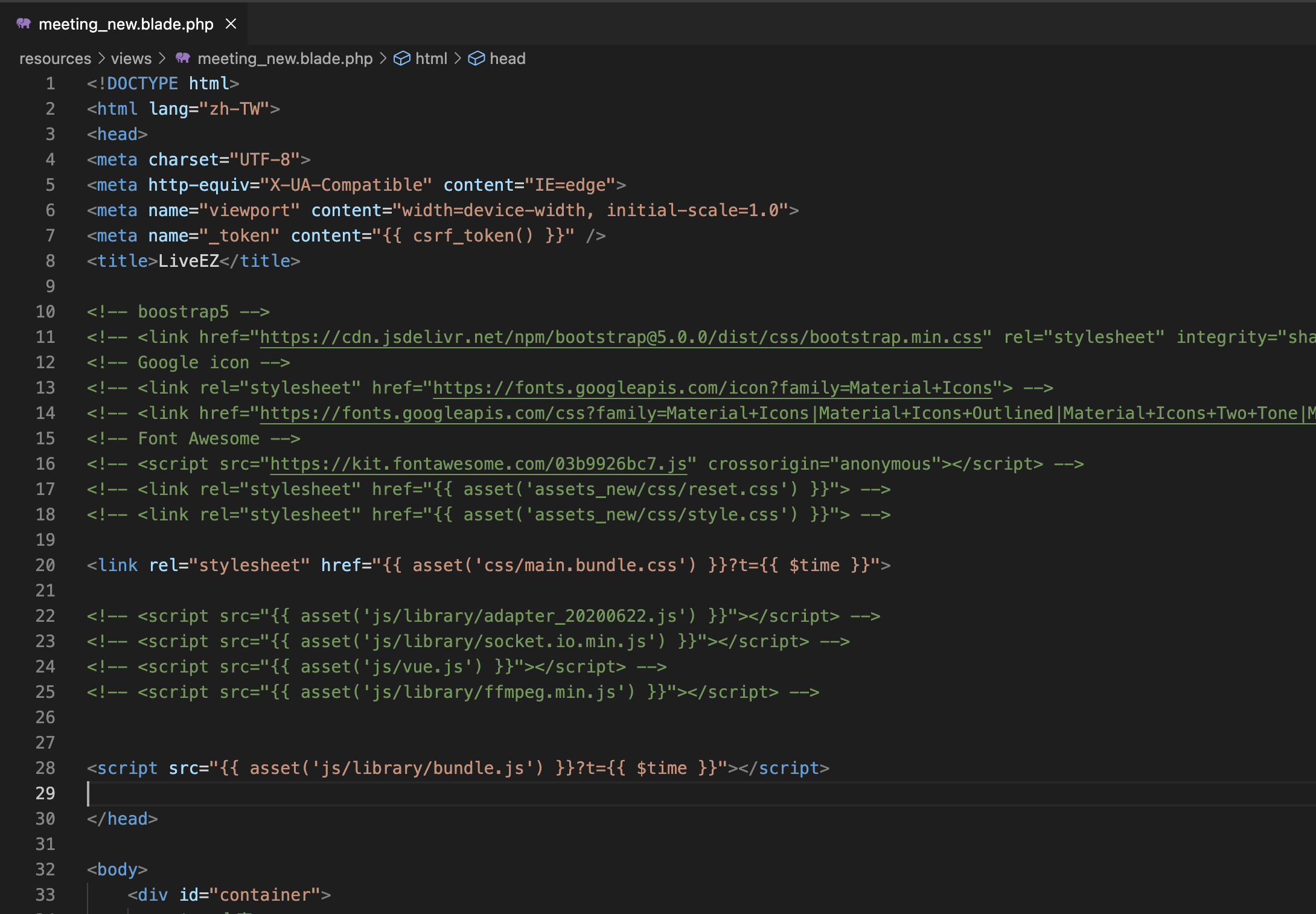
Task: Click the boostrap5 comment on line 10
Action: pos(178,312)
